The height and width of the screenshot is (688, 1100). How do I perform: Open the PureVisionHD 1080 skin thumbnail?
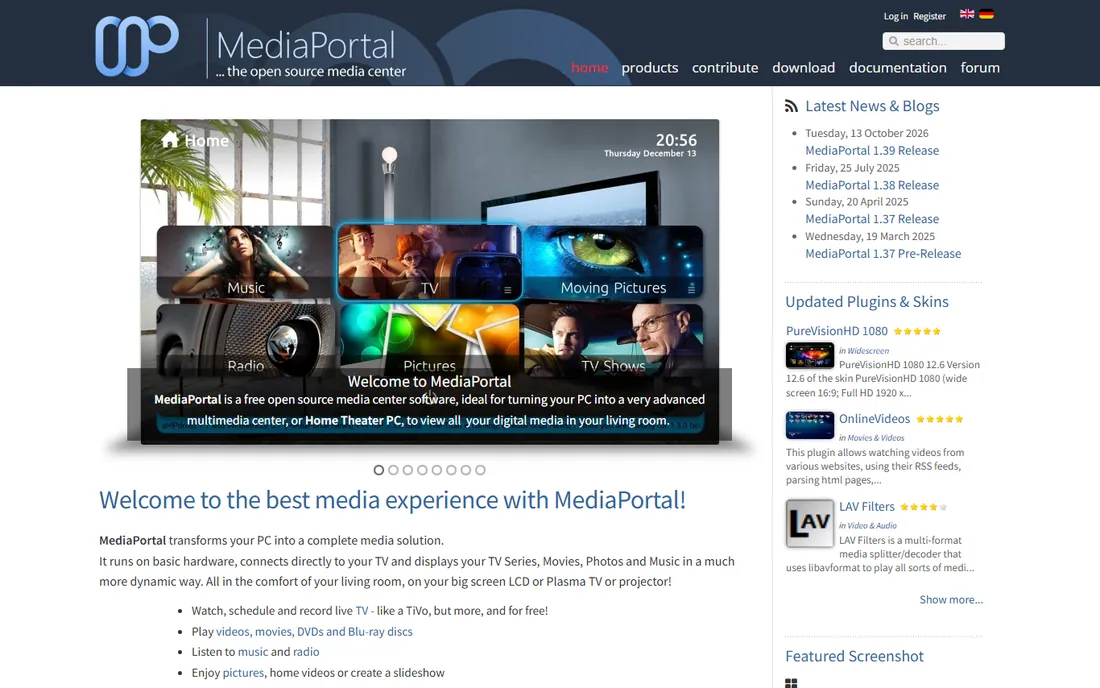(810, 356)
